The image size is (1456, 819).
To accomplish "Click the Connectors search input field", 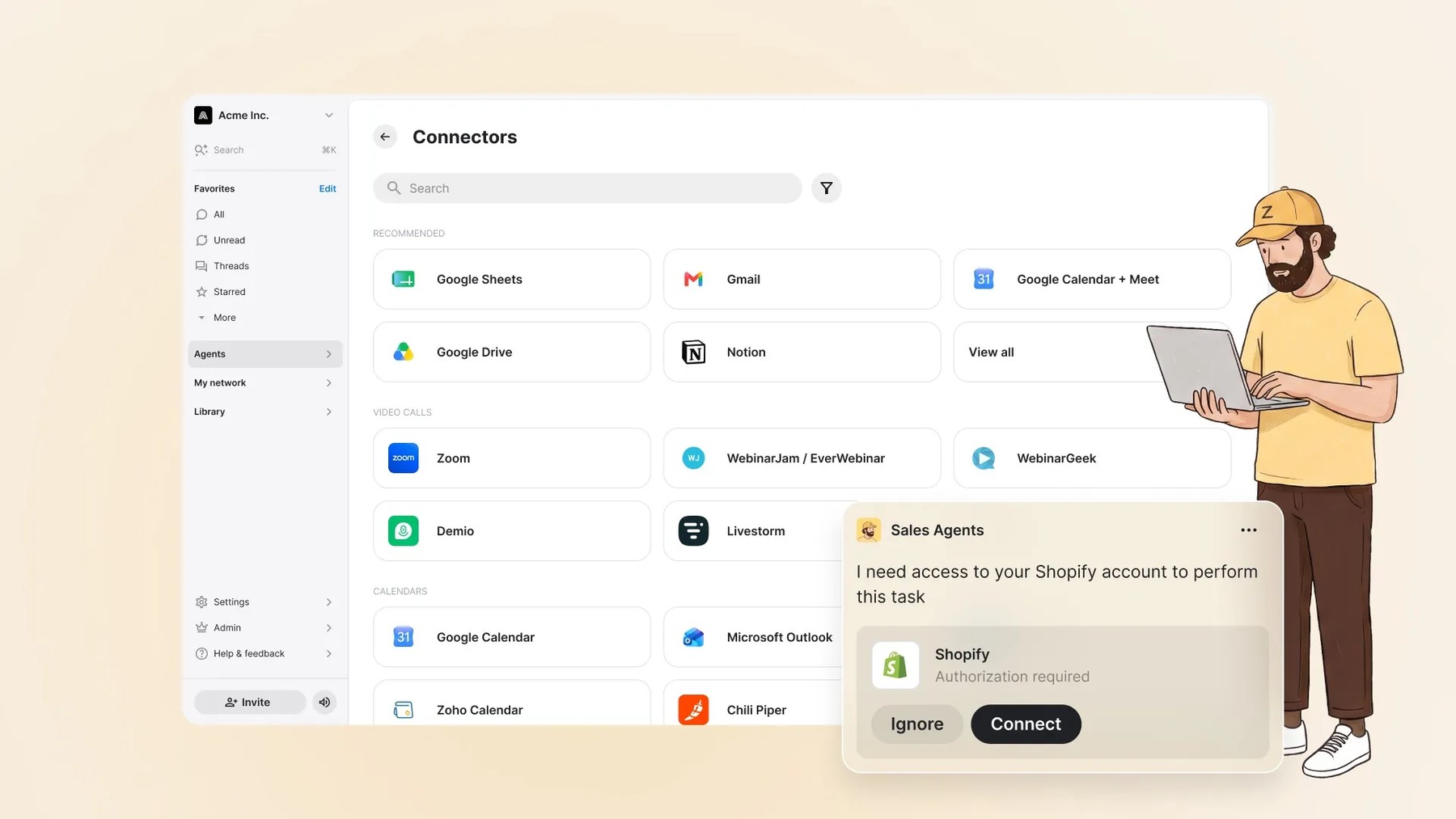I will tap(587, 188).
